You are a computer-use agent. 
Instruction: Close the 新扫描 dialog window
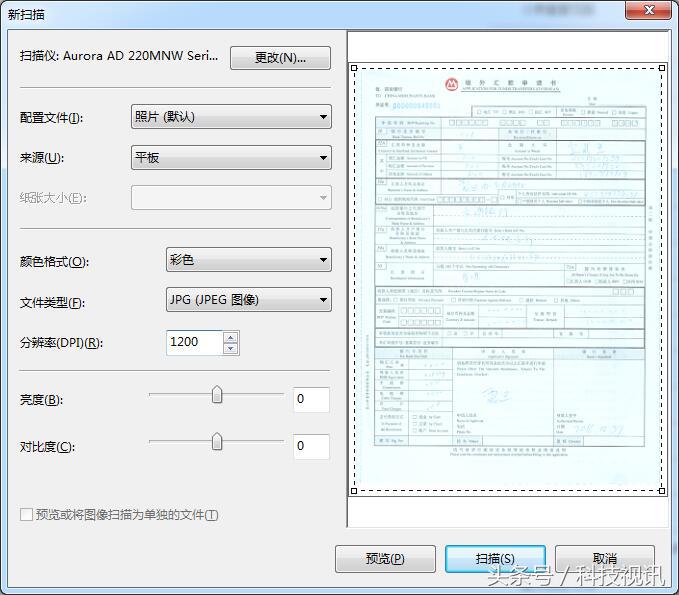(x=648, y=10)
